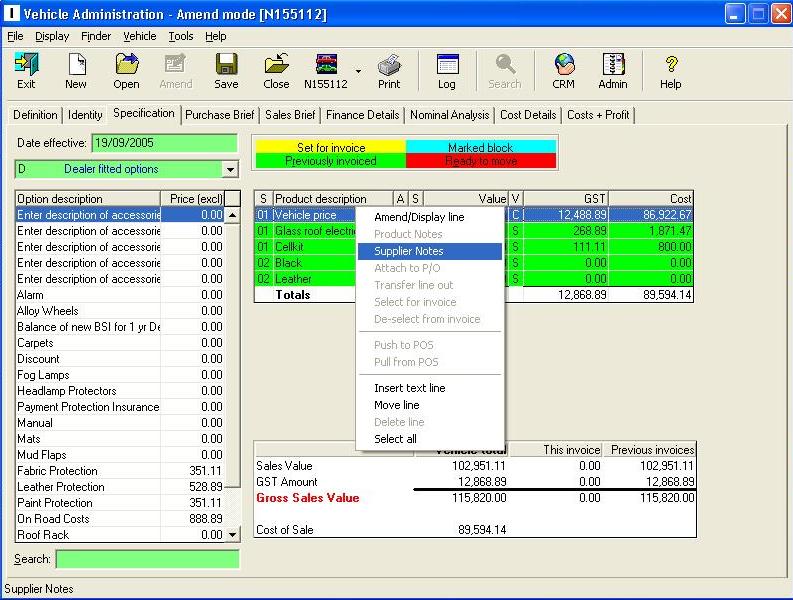Click the Exit toolbar icon

26,70
